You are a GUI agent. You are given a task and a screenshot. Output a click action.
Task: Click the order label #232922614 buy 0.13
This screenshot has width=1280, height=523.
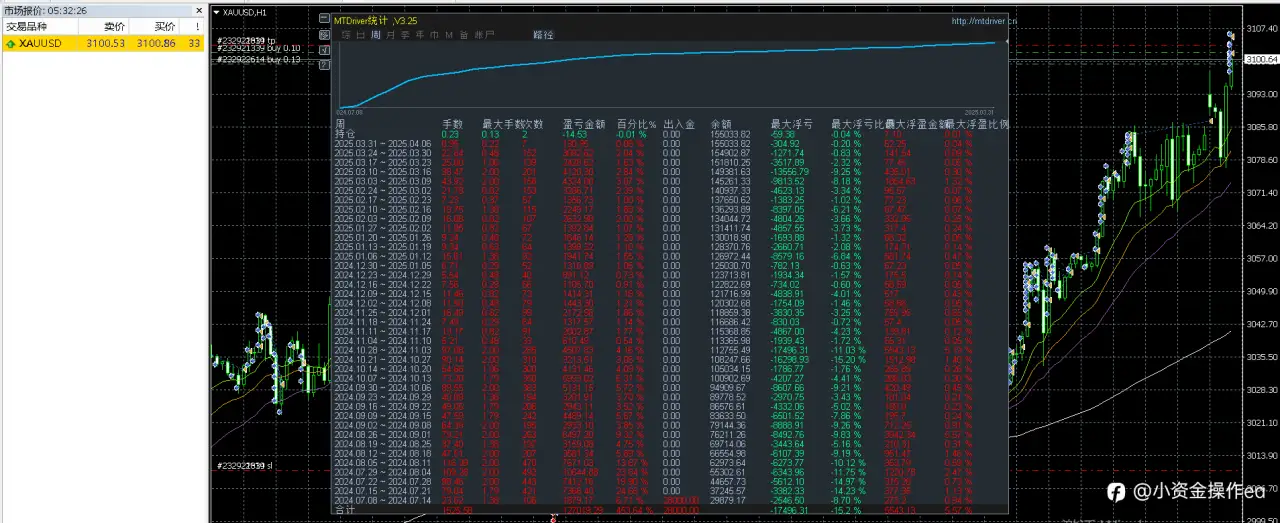tap(259, 60)
